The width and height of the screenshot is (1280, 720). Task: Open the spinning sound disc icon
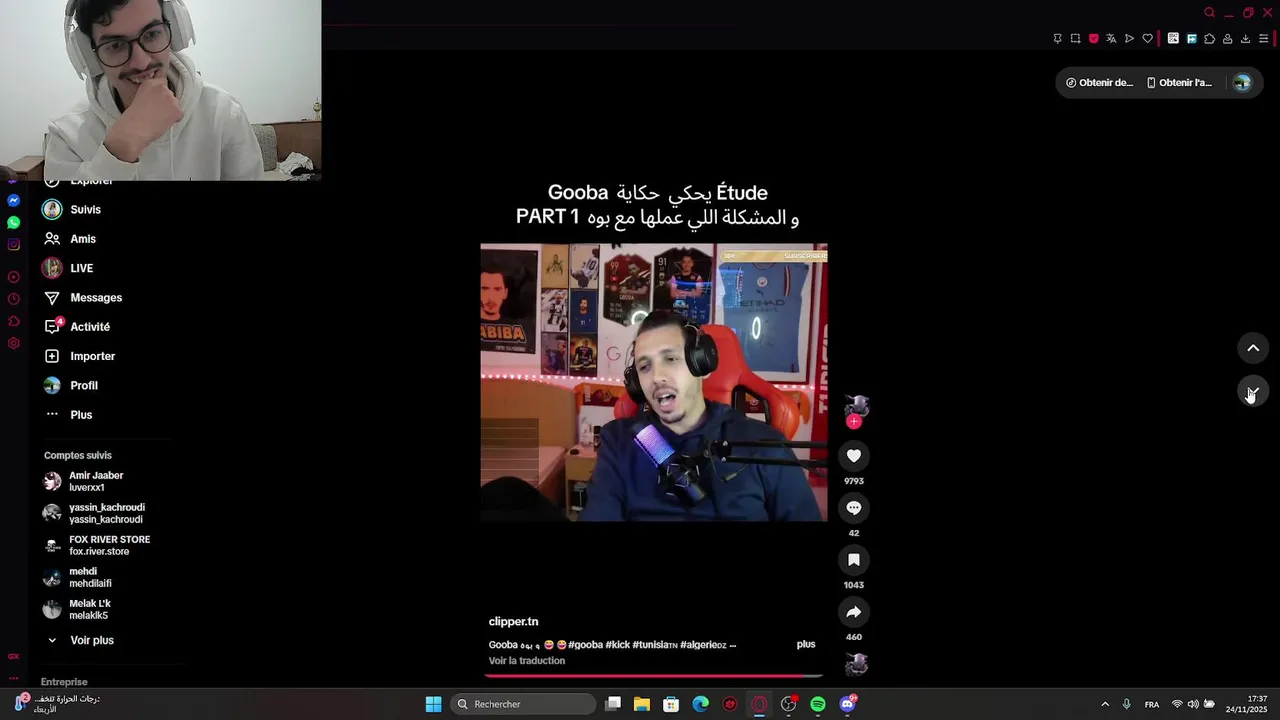click(x=856, y=664)
